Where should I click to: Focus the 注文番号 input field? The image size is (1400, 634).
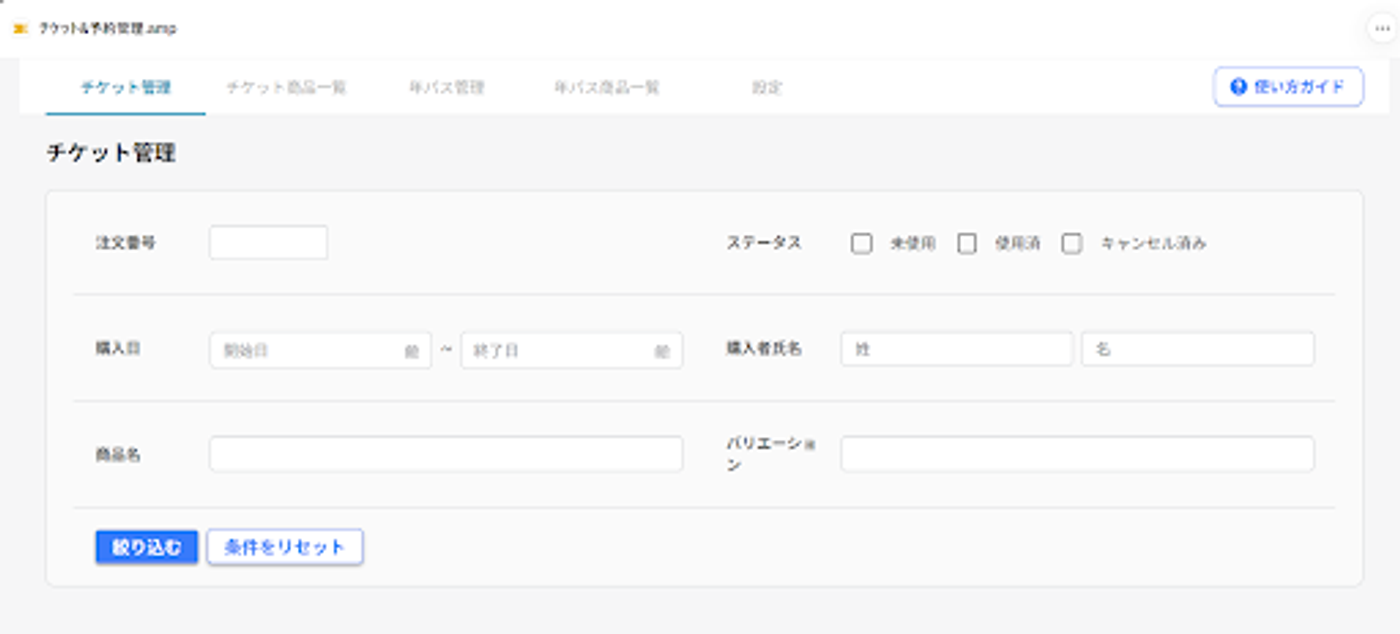click(269, 243)
